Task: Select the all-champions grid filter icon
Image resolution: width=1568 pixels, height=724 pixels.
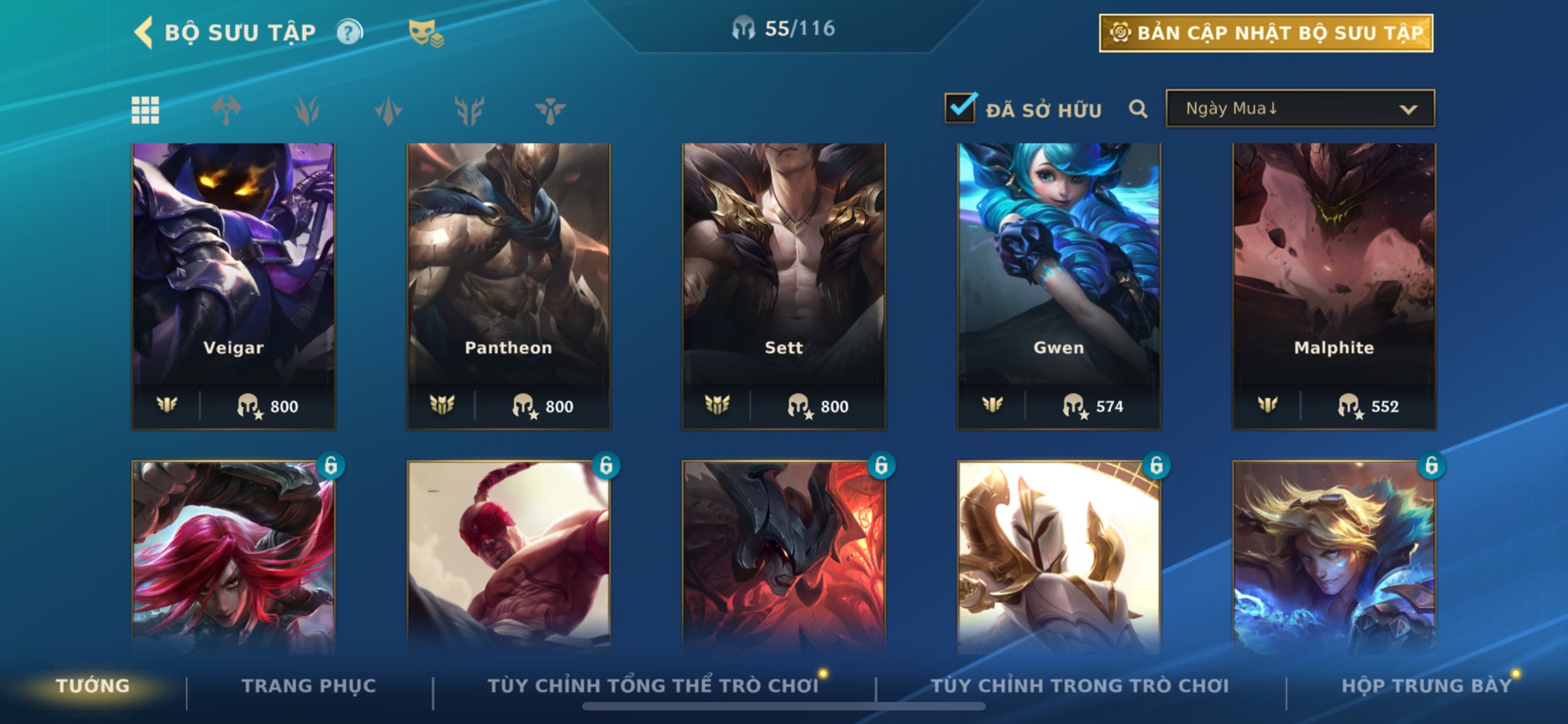Action: (x=146, y=110)
